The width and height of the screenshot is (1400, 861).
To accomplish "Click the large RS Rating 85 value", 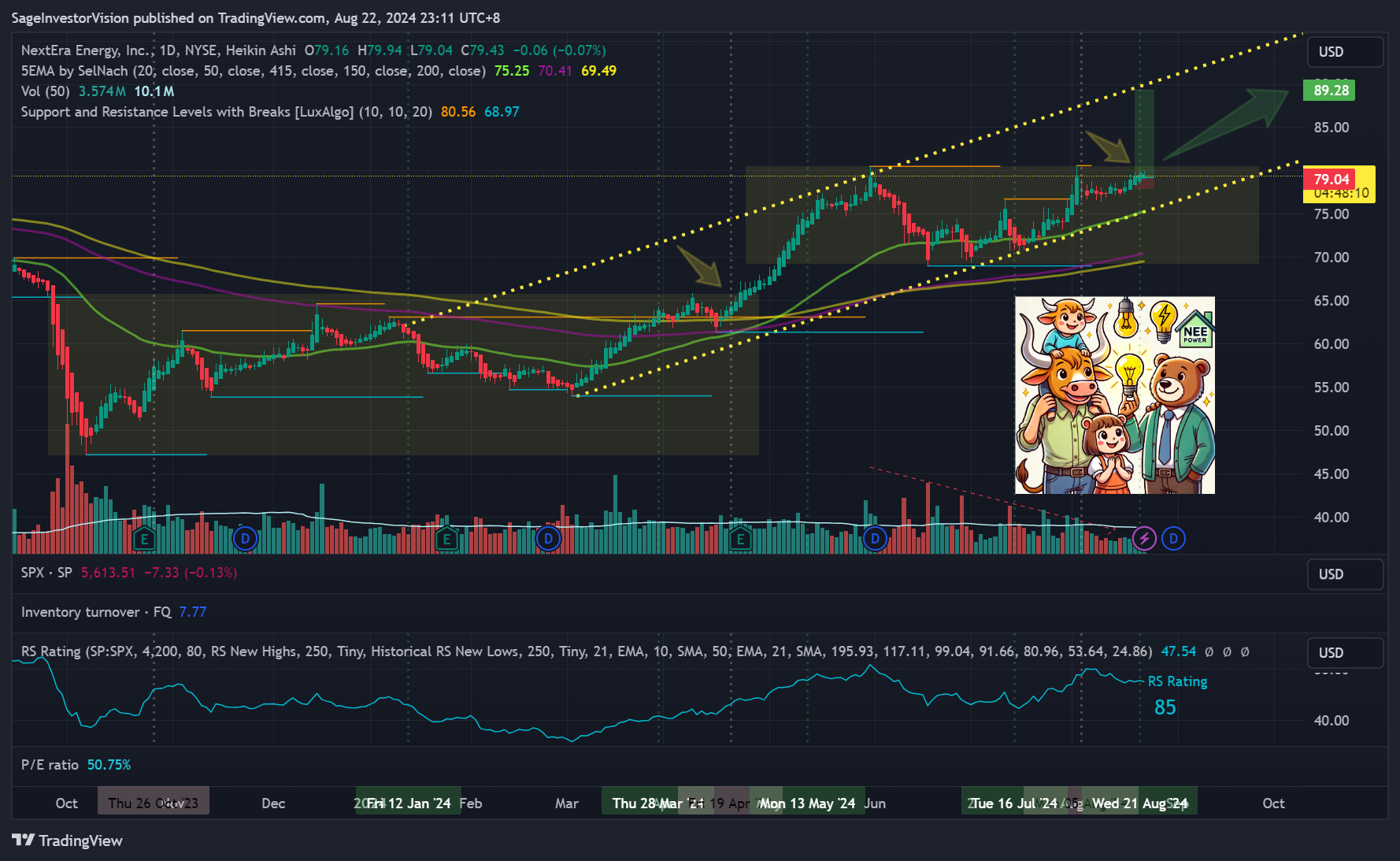I will (x=1165, y=707).
